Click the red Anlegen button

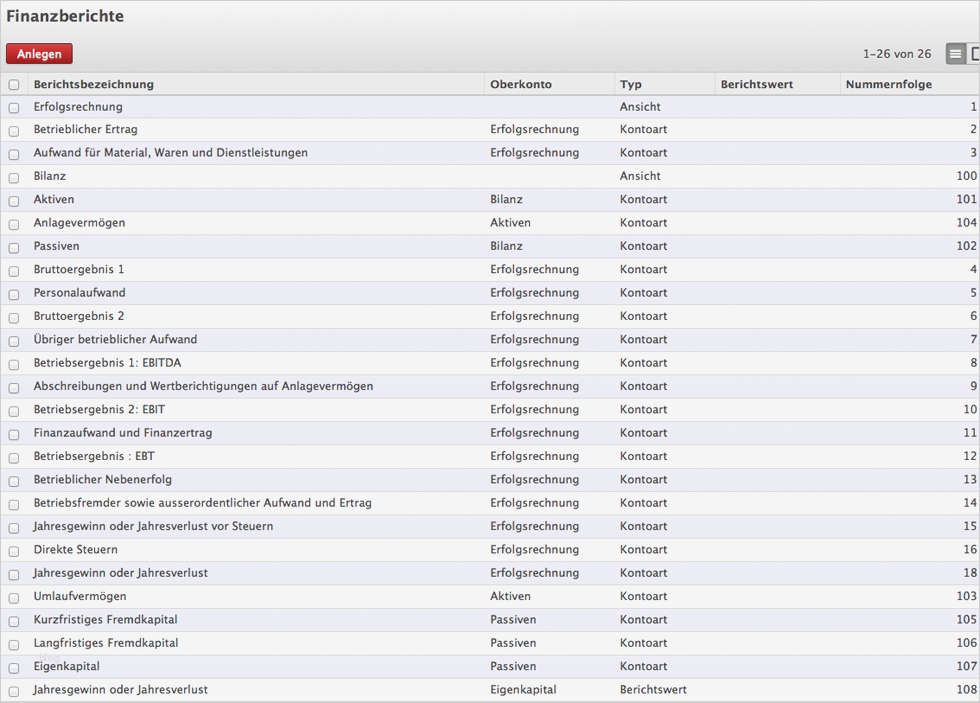pyautogui.click(x=39, y=54)
